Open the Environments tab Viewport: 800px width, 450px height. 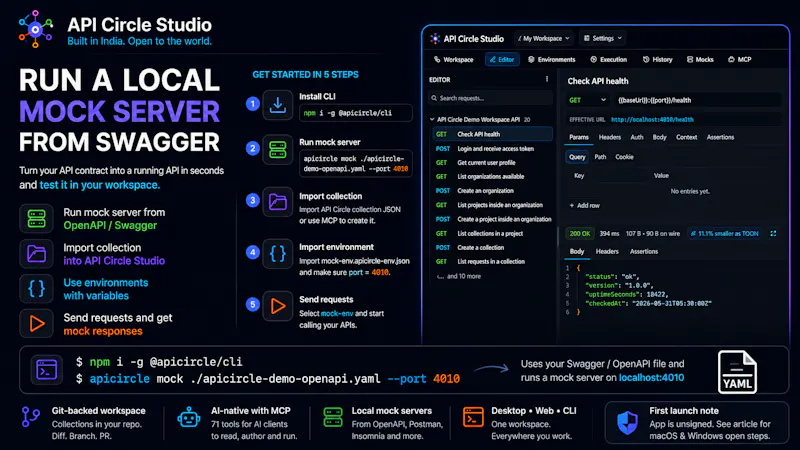[x=552, y=60]
